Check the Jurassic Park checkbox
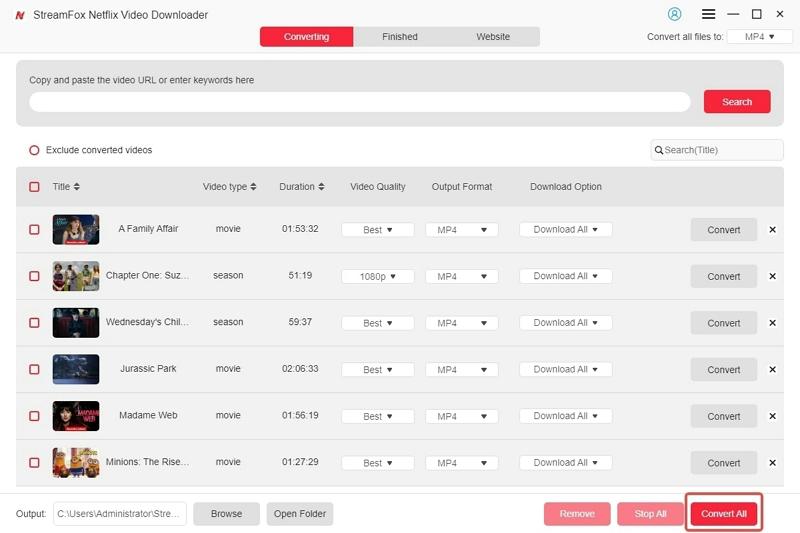800x533 pixels. [34, 369]
